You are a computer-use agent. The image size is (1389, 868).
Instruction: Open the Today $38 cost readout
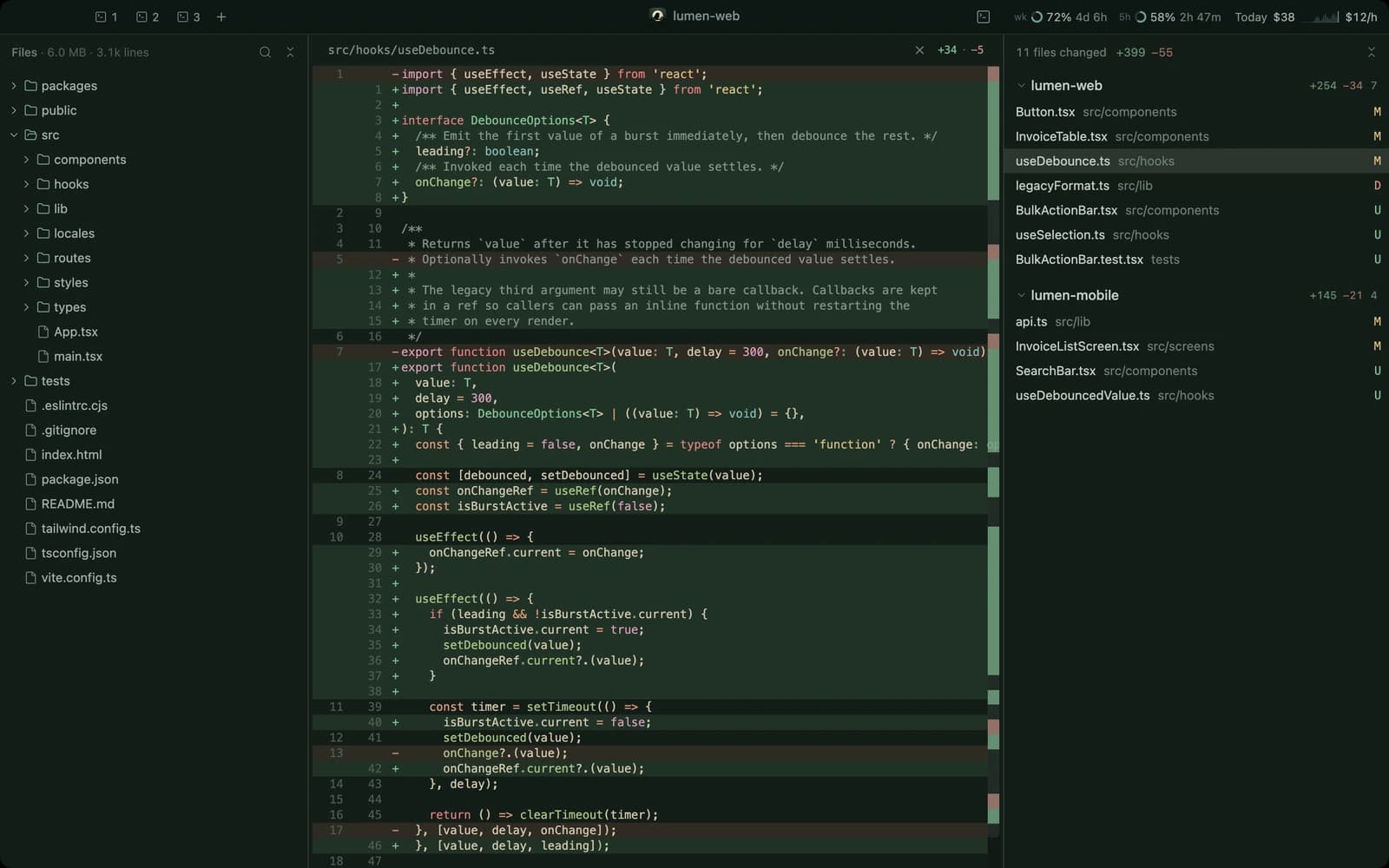click(x=1264, y=16)
